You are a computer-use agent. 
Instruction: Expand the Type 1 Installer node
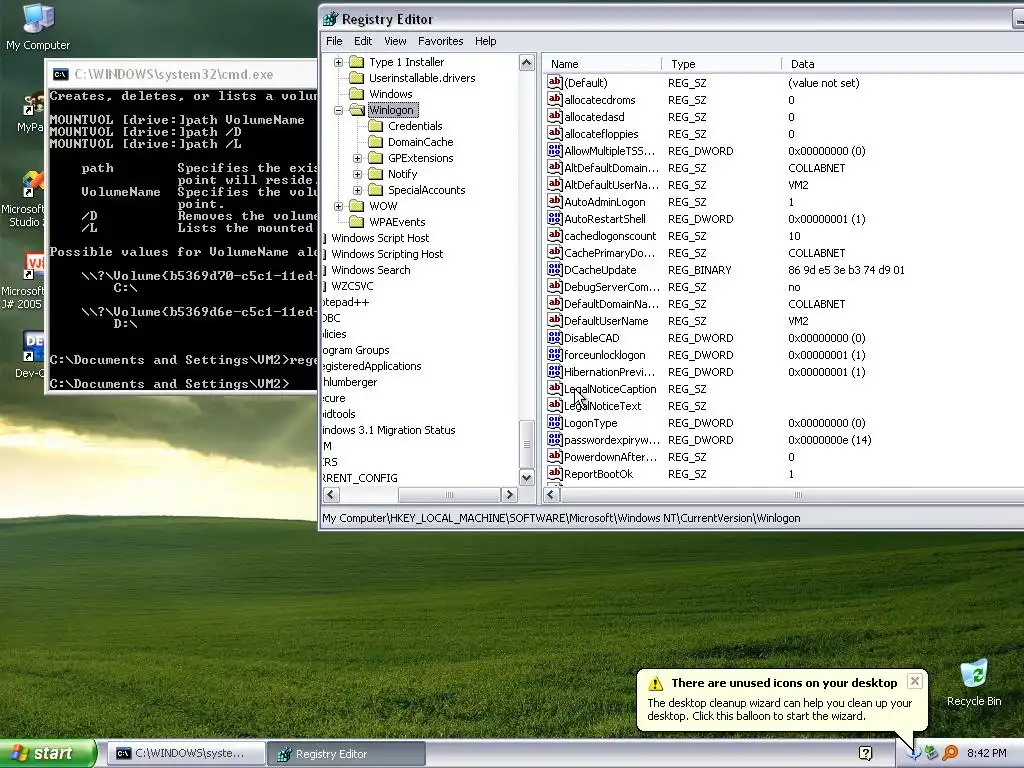pyautogui.click(x=338, y=62)
